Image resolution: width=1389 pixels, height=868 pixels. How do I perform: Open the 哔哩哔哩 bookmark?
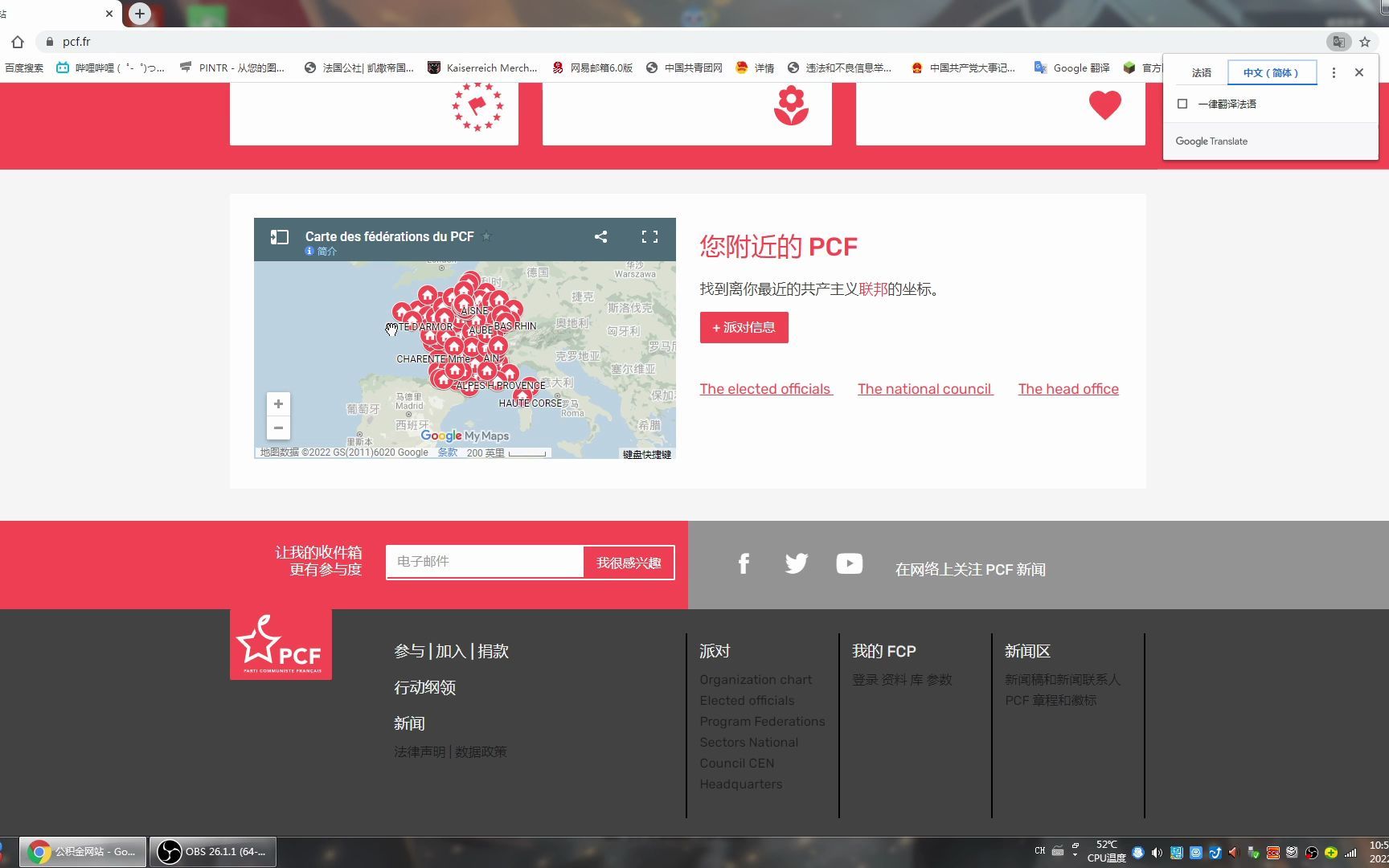[x=110, y=68]
